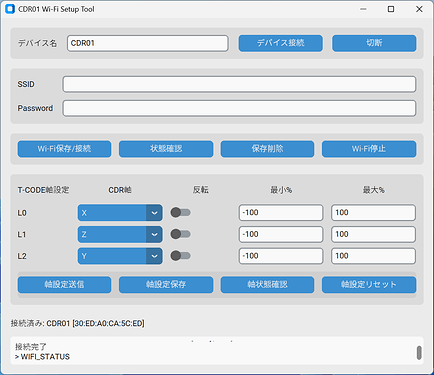Image resolution: width=434 pixels, height=375 pixels.
Task: Click the Wi-Fi停止 button
Action: pyautogui.click(x=369, y=149)
